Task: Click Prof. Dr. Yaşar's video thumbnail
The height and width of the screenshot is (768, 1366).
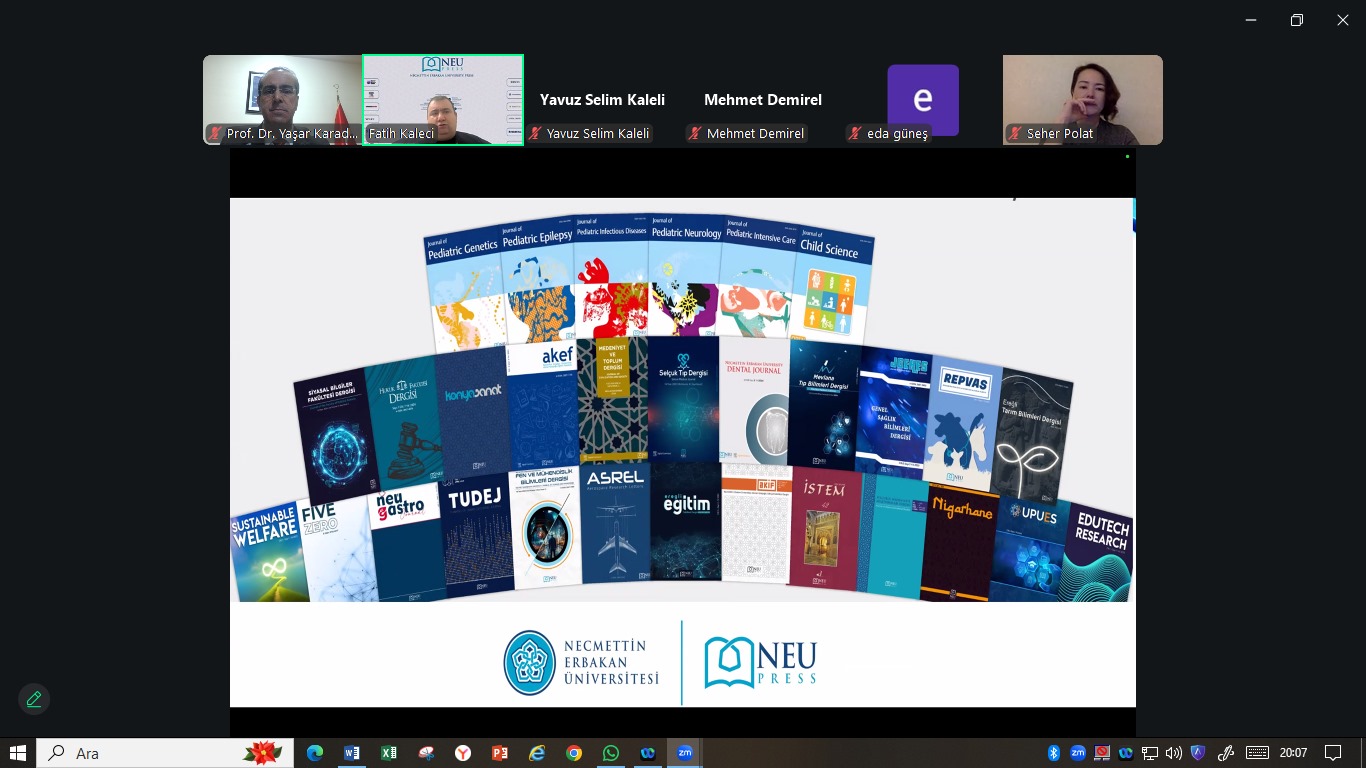Action: pyautogui.click(x=282, y=100)
